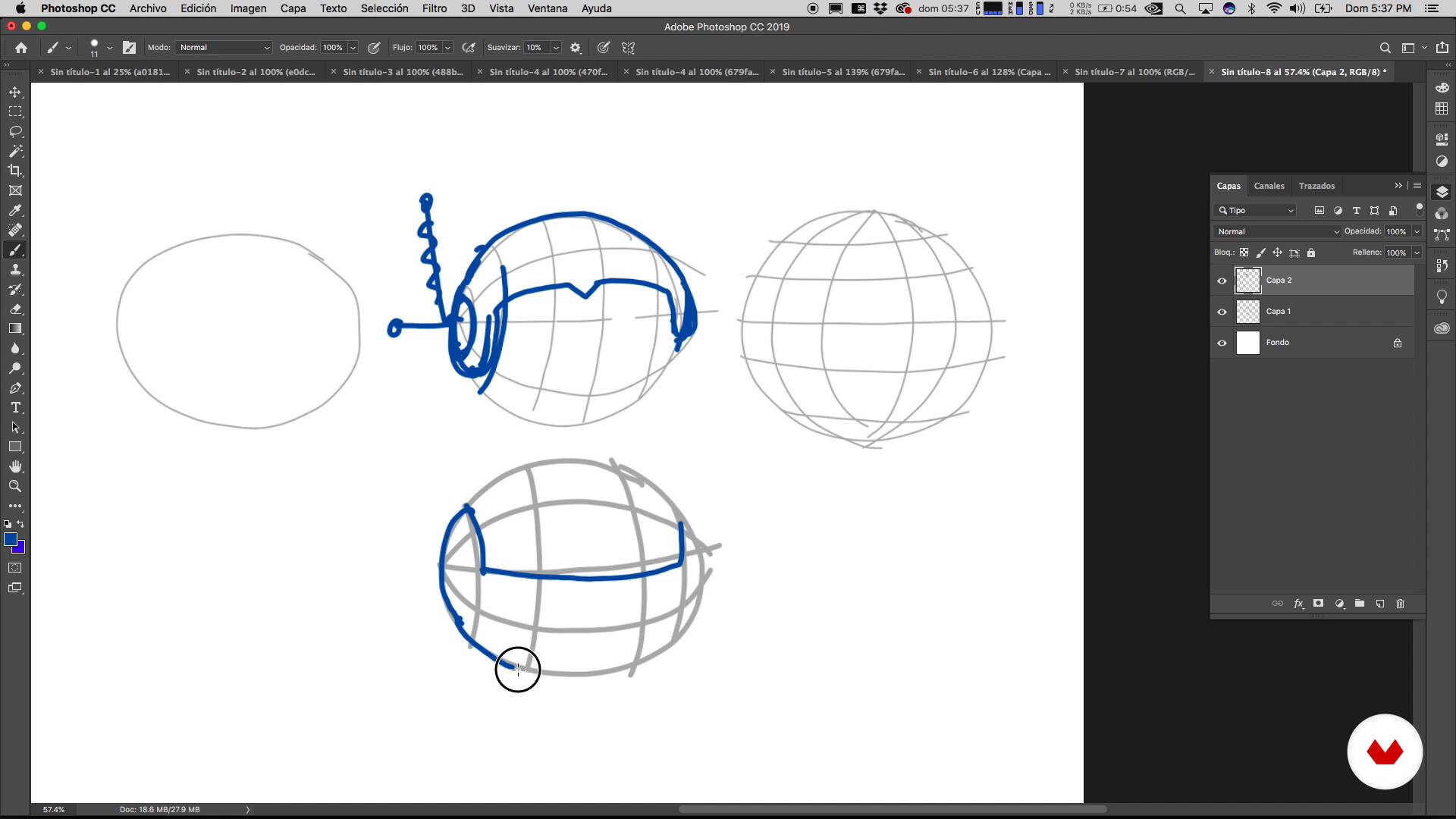Select the Clone Stamp tool
Viewport: 1456px width, 819px height.
coord(15,270)
